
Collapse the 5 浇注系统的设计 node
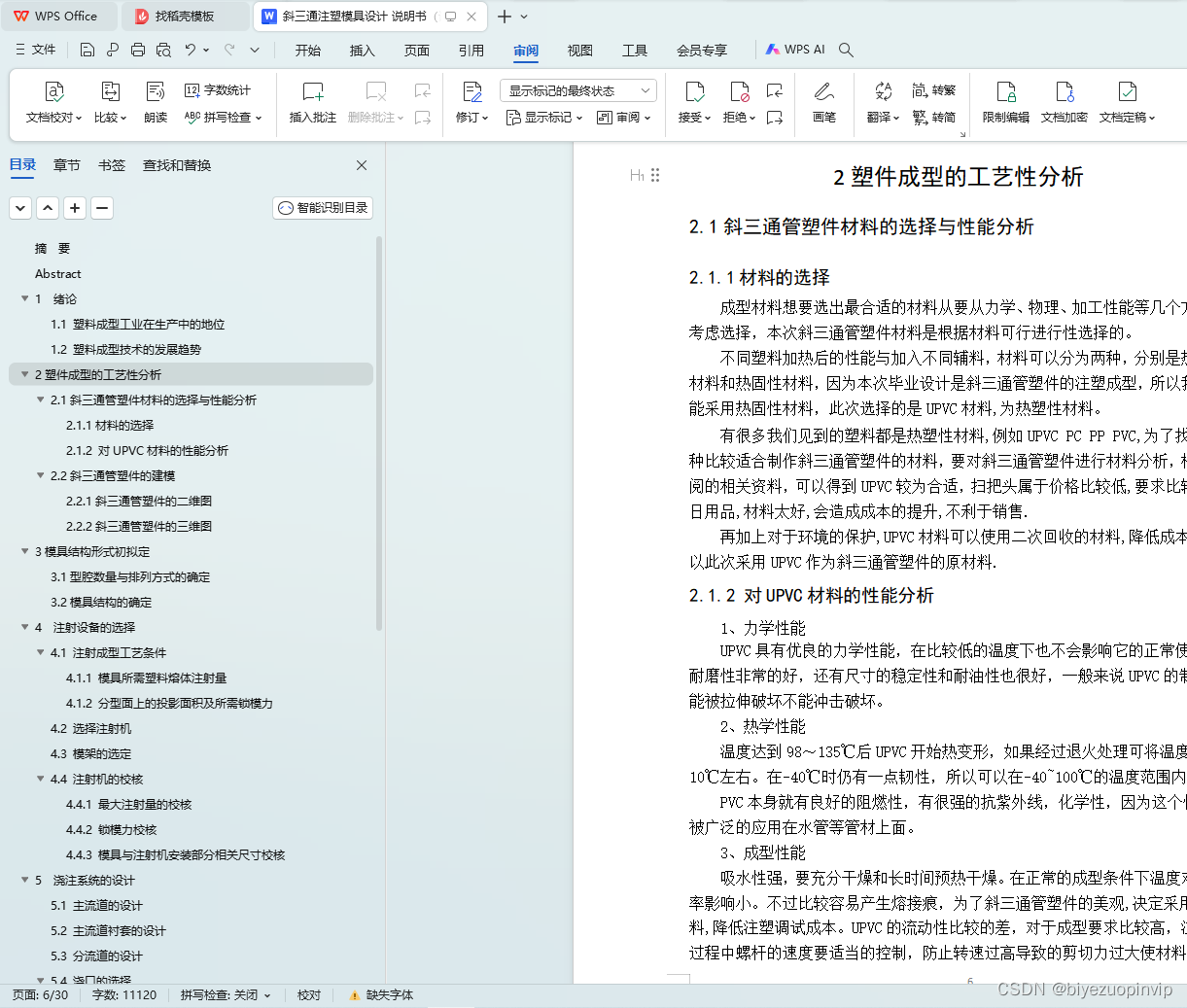(25, 881)
